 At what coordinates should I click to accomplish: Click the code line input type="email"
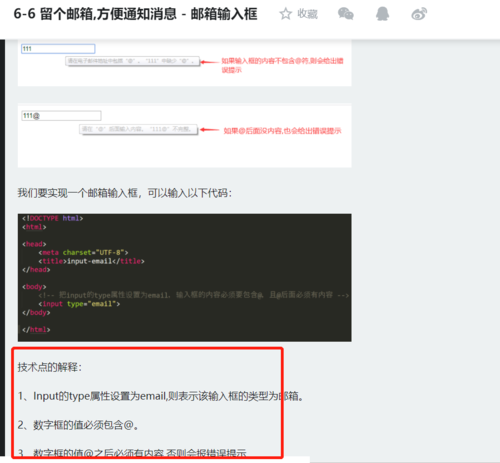click(79, 304)
